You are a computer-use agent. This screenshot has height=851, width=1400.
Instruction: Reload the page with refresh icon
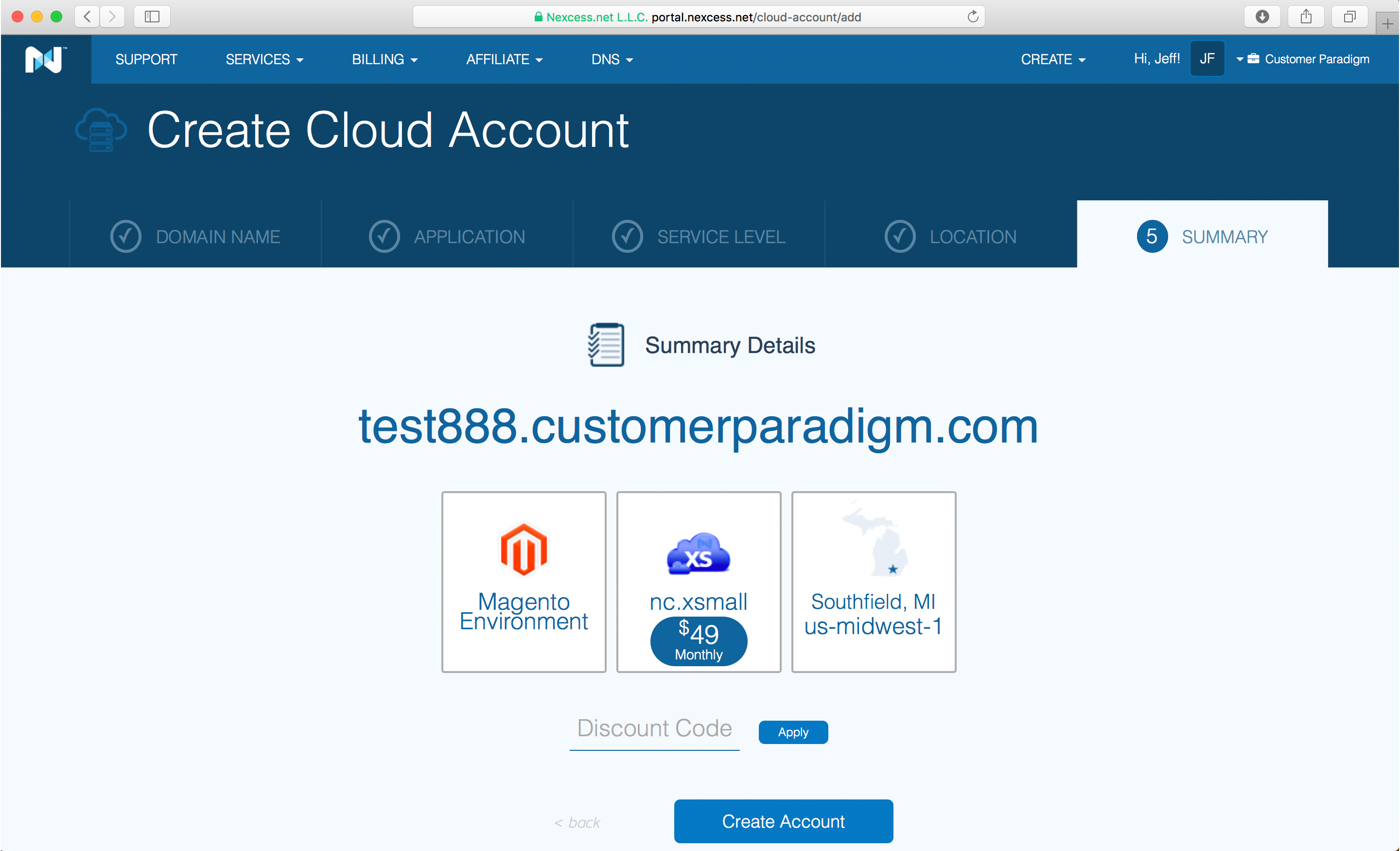point(973,17)
